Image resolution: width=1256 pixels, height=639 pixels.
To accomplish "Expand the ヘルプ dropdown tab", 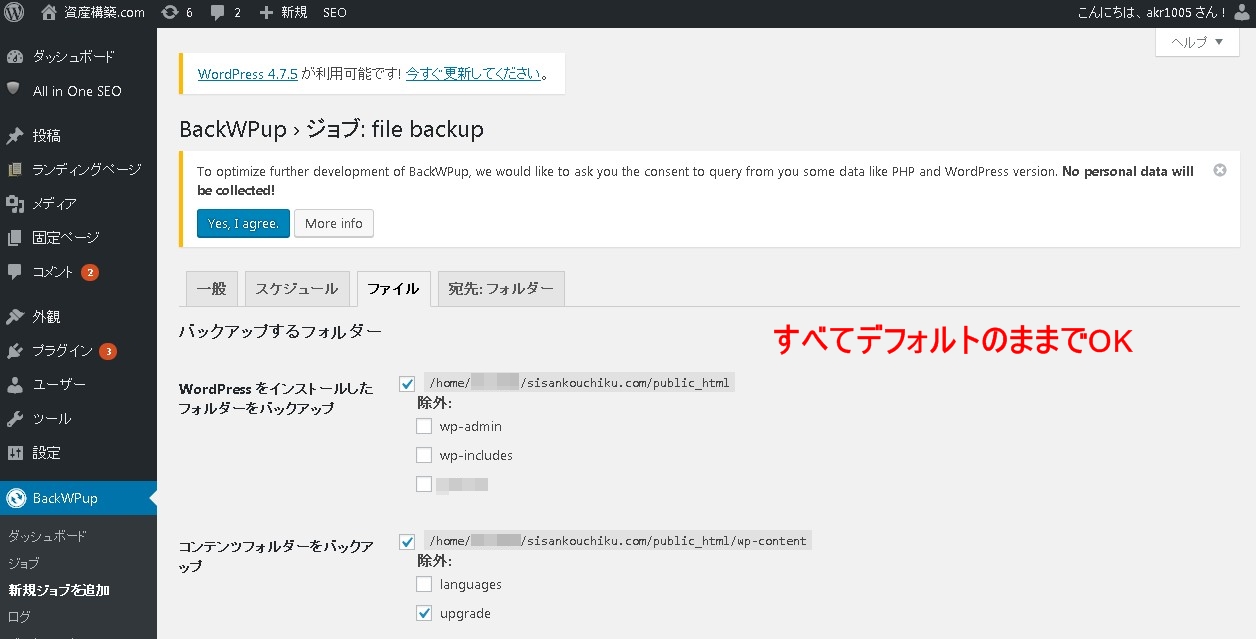I will tap(1197, 42).
